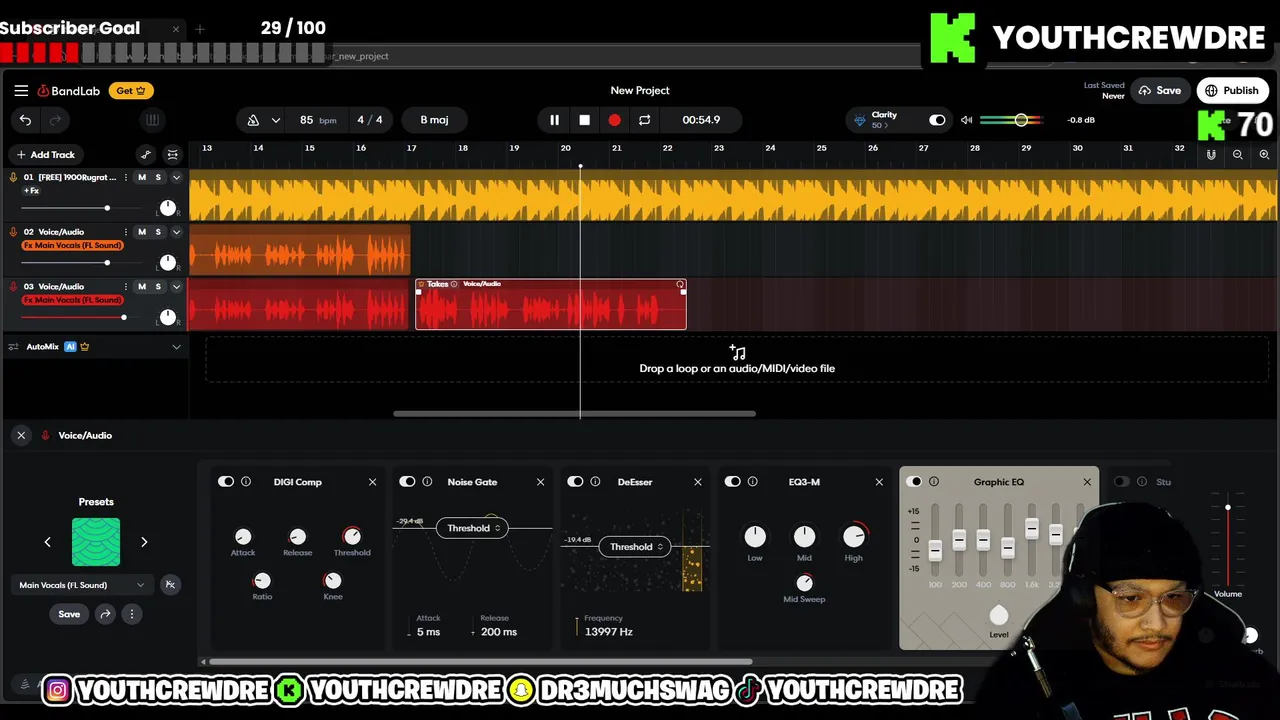The height and width of the screenshot is (720, 1280).
Task: Go to previous preset arrow
Action: pyautogui.click(x=47, y=542)
